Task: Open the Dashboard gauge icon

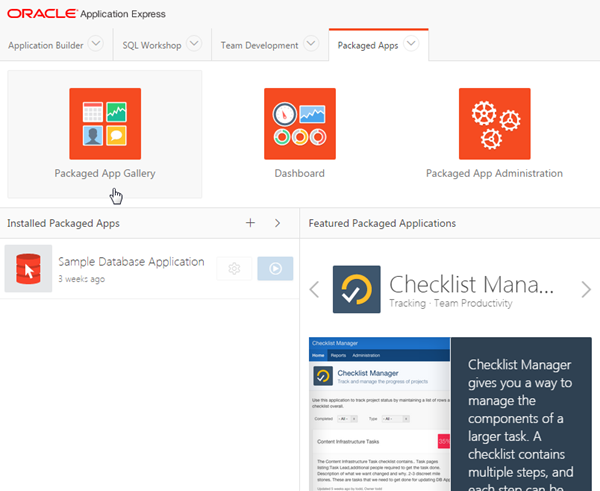Action: [300, 124]
